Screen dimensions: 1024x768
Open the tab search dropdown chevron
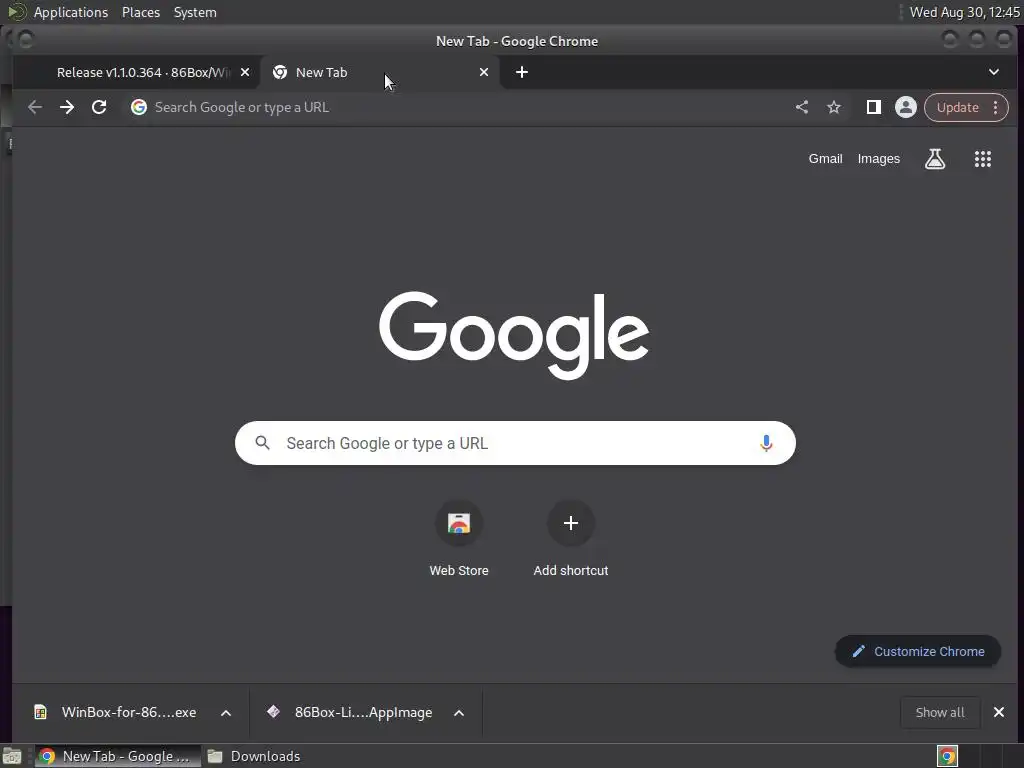993,72
